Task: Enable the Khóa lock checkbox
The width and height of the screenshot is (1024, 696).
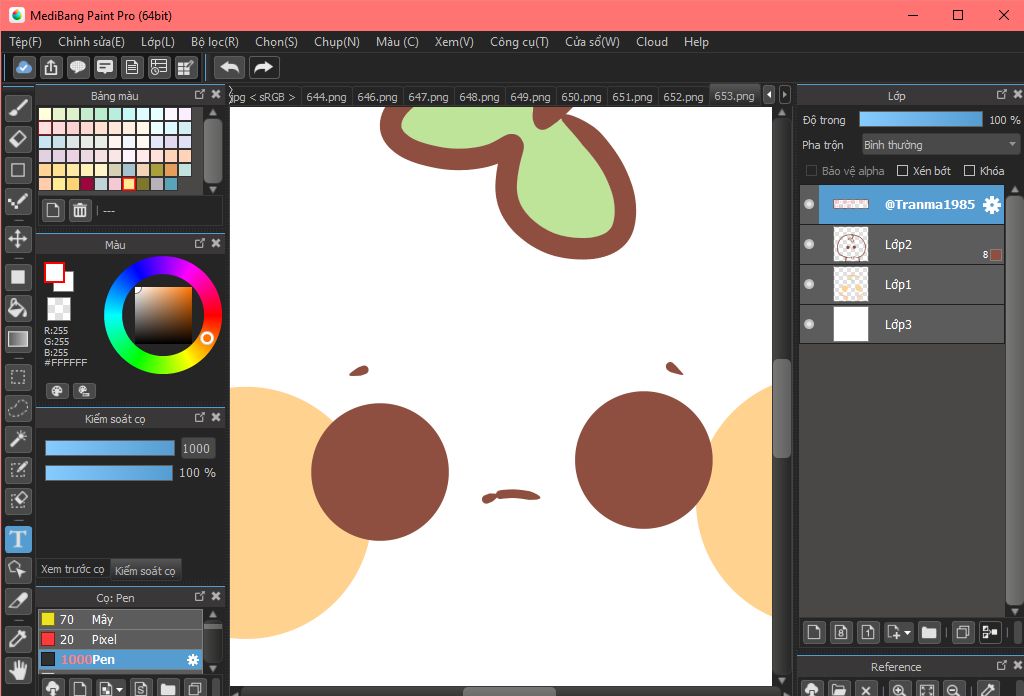Action: 969,170
